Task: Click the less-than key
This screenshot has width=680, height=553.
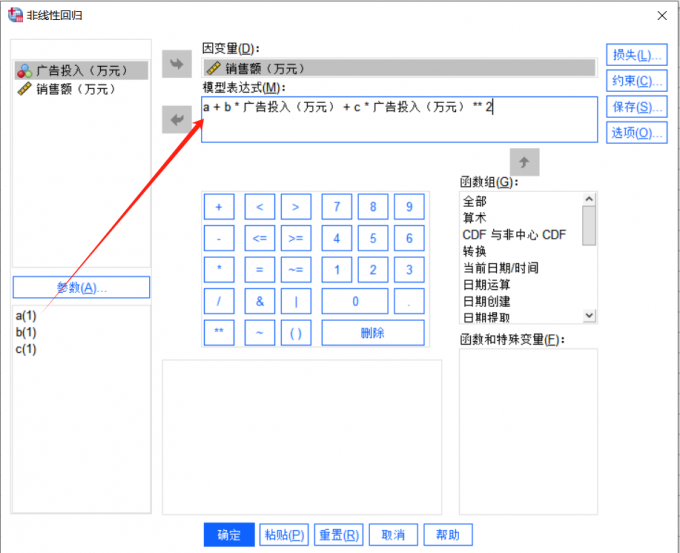Action: (x=259, y=207)
